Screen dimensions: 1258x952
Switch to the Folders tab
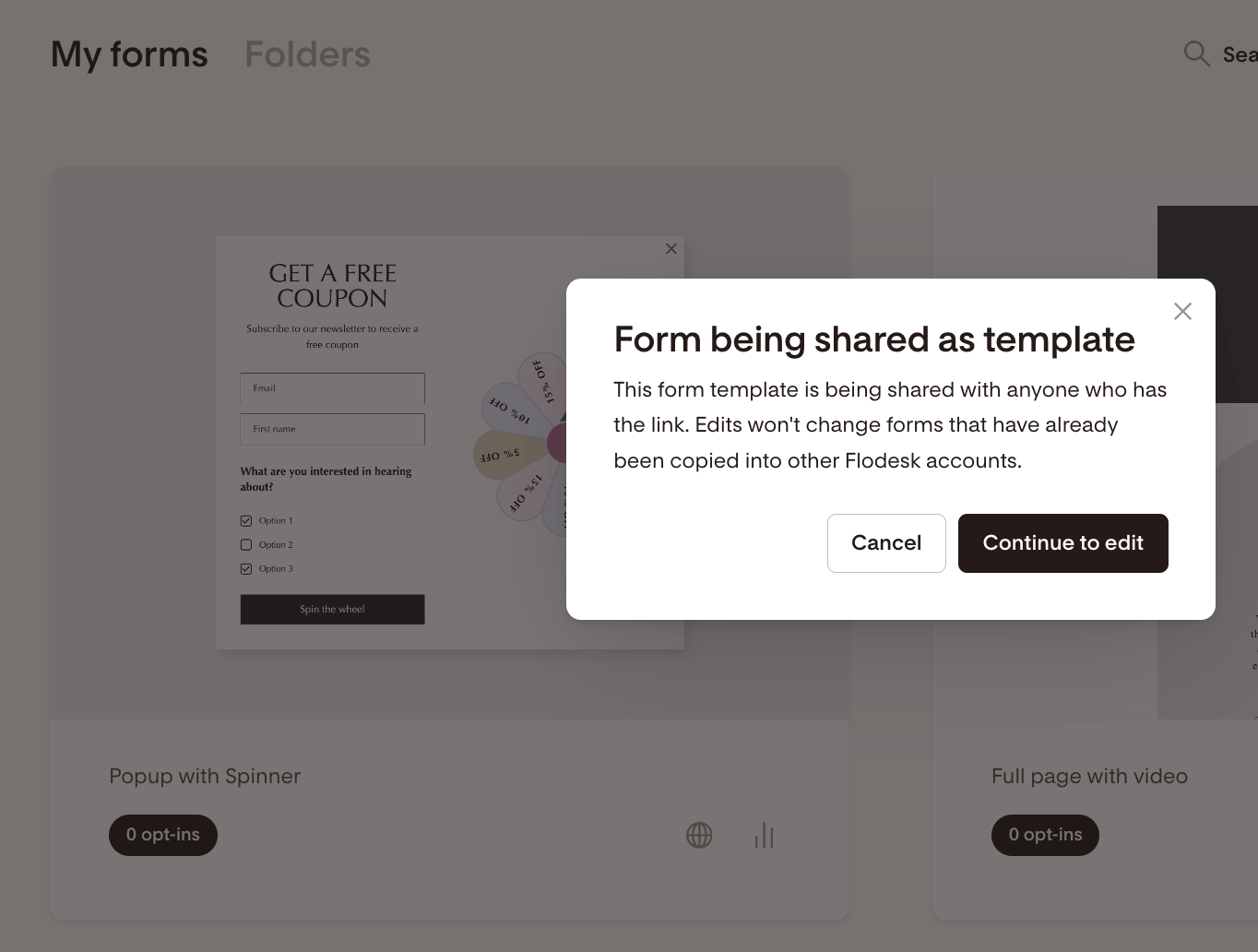pos(307,55)
